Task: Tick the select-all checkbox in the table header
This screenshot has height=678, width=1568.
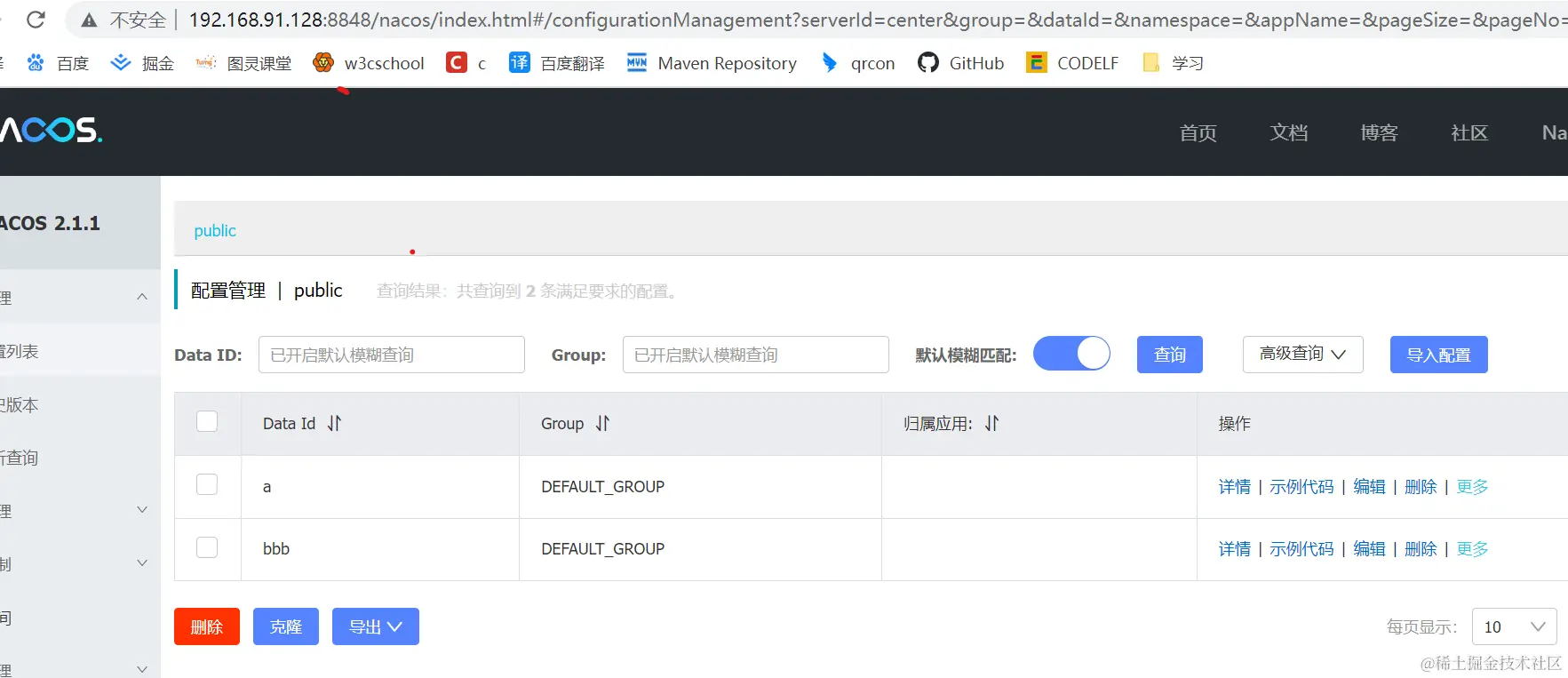Action: click(207, 421)
